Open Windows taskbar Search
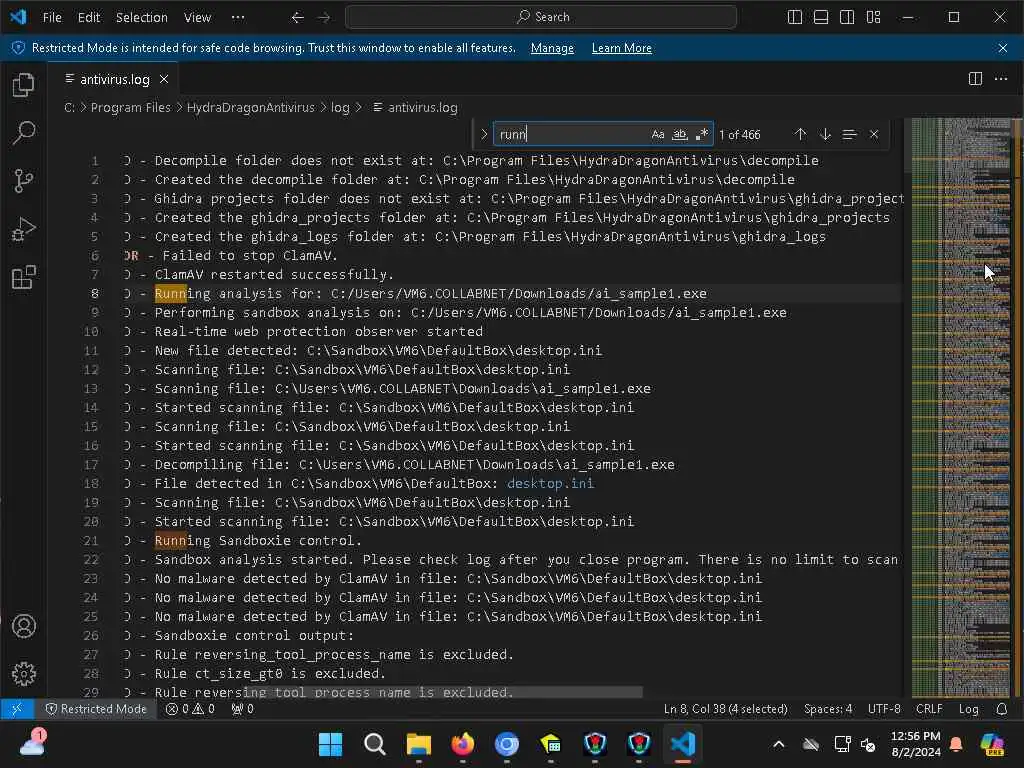Image resolution: width=1024 pixels, height=768 pixels. pyautogui.click(x=375, y=744)
